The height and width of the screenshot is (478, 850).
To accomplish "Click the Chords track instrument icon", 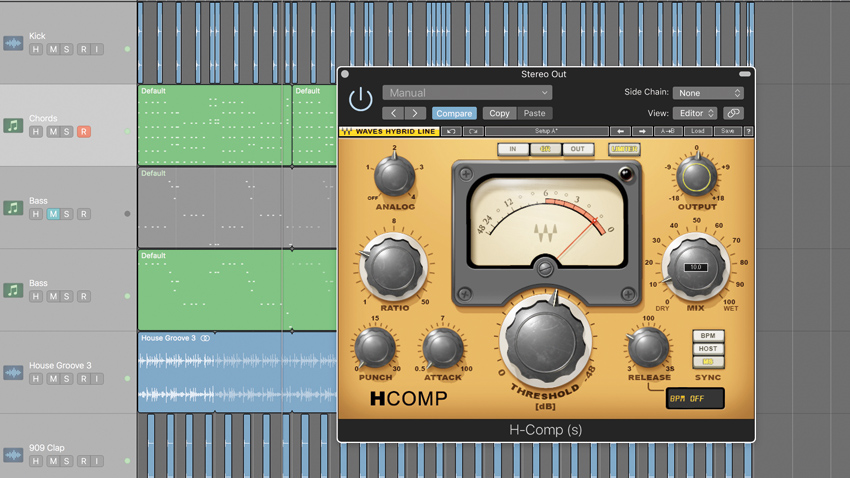I will tap(13, 125).
